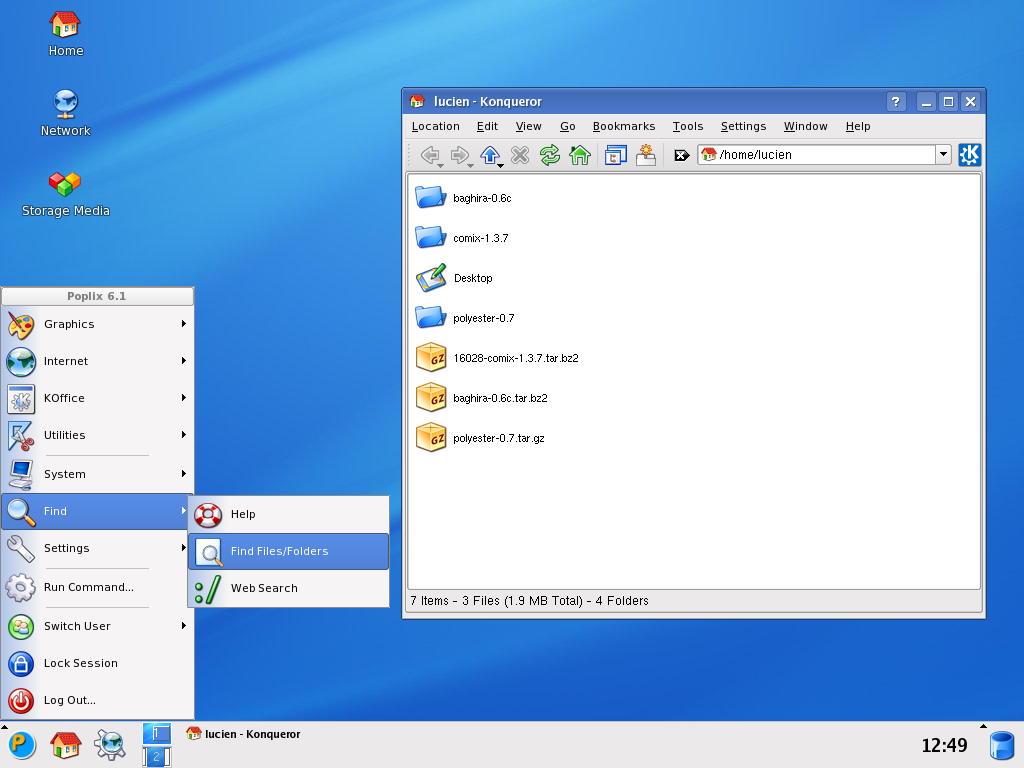Choose Find Files/Folders in submenu
Image resolution: width=1024 pixels, height=768 pixels.
click(x=289, y=551)
